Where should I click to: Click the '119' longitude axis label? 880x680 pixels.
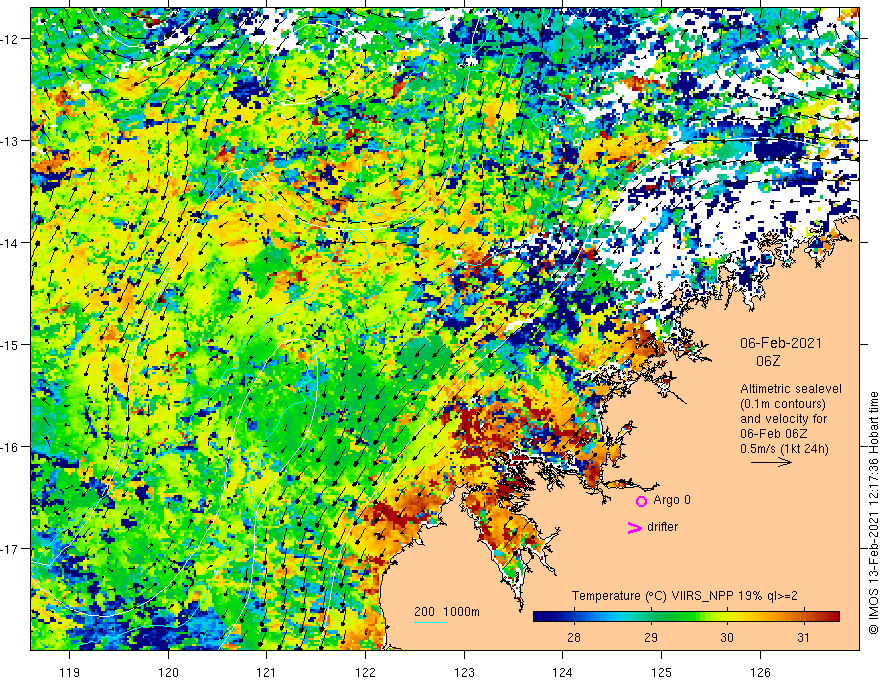[x=70, y=672]
